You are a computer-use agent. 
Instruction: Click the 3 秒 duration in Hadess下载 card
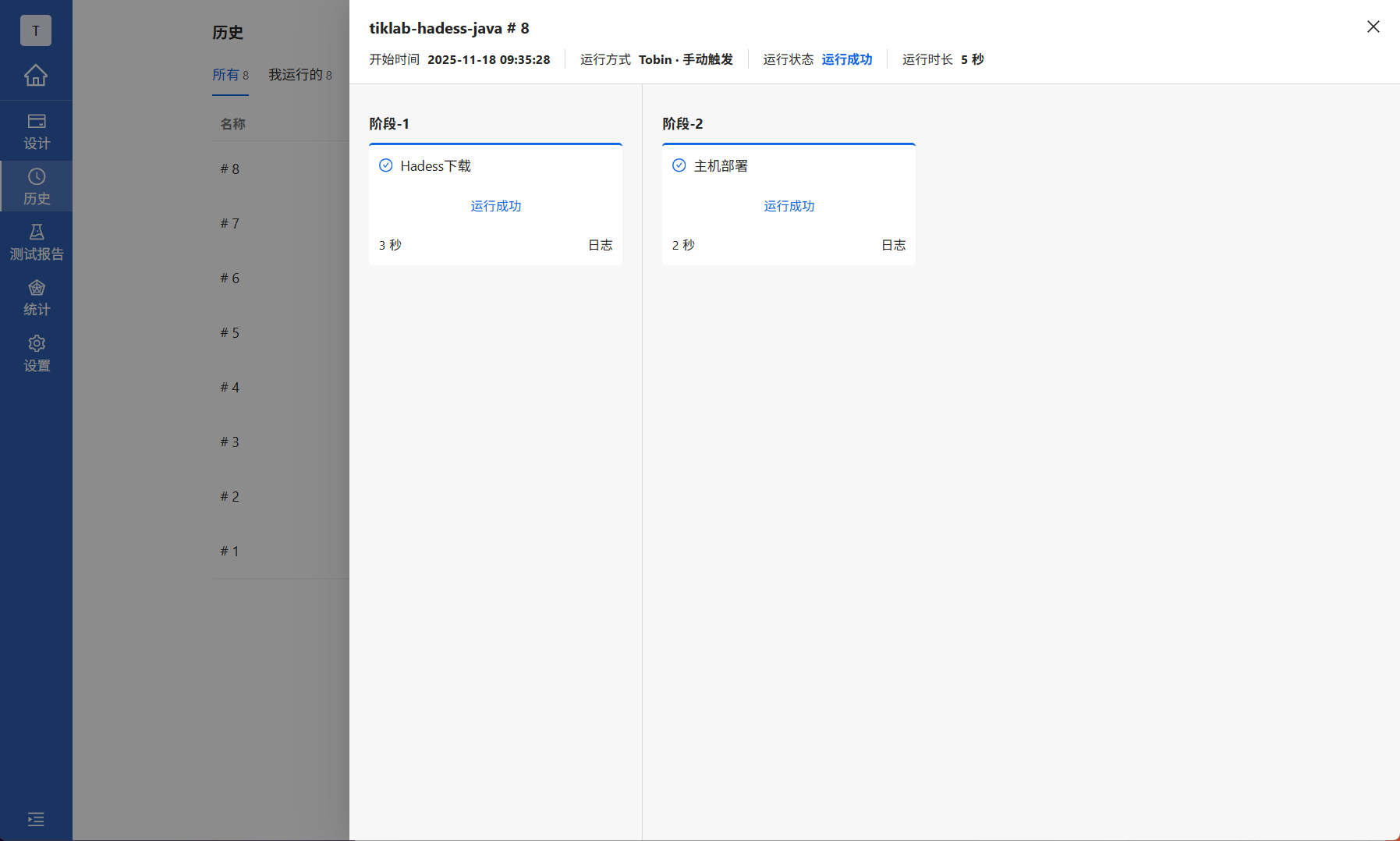pos(390,245)
